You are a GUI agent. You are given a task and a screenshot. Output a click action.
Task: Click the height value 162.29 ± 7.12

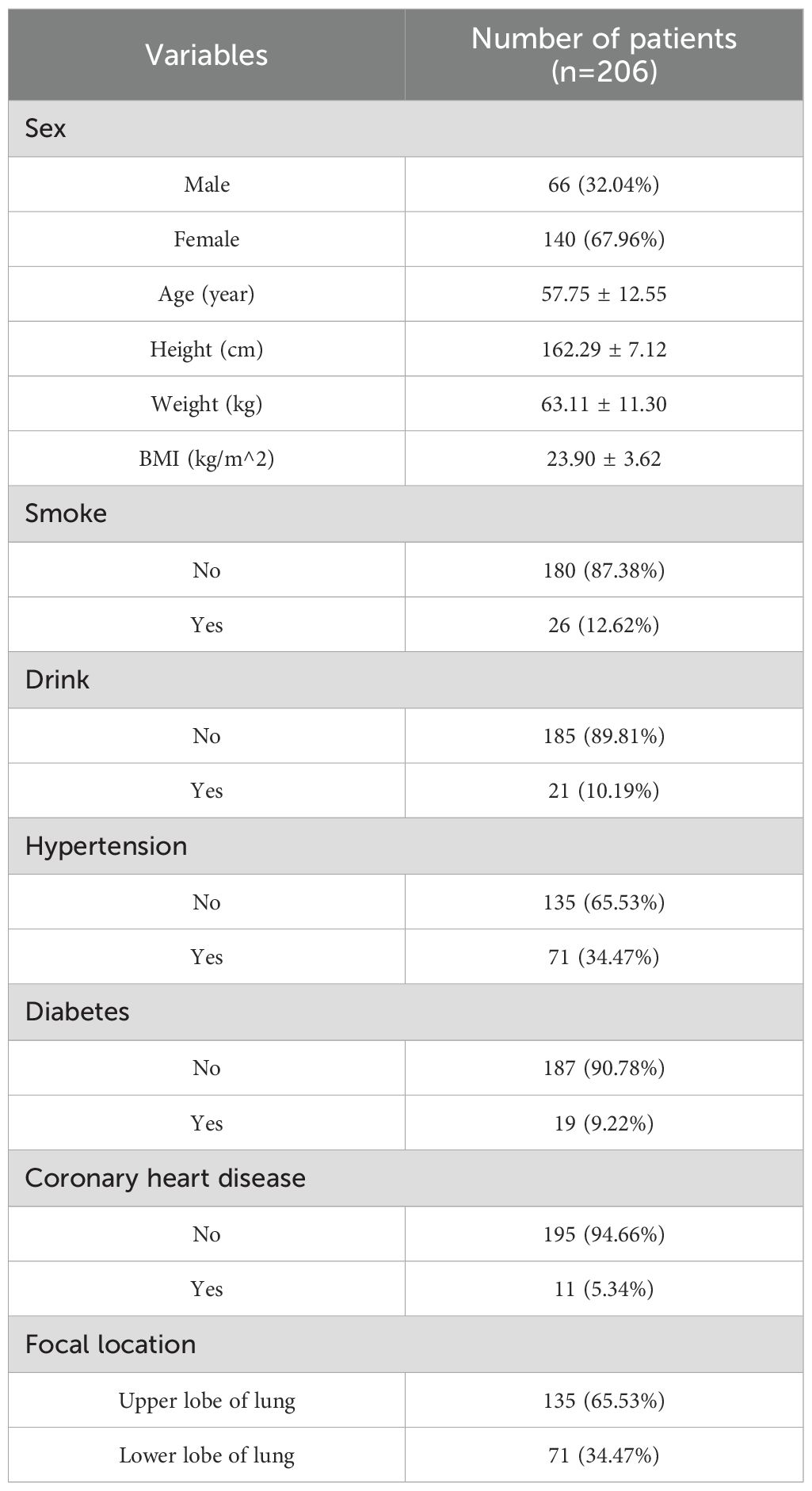(x=604, y=349)
